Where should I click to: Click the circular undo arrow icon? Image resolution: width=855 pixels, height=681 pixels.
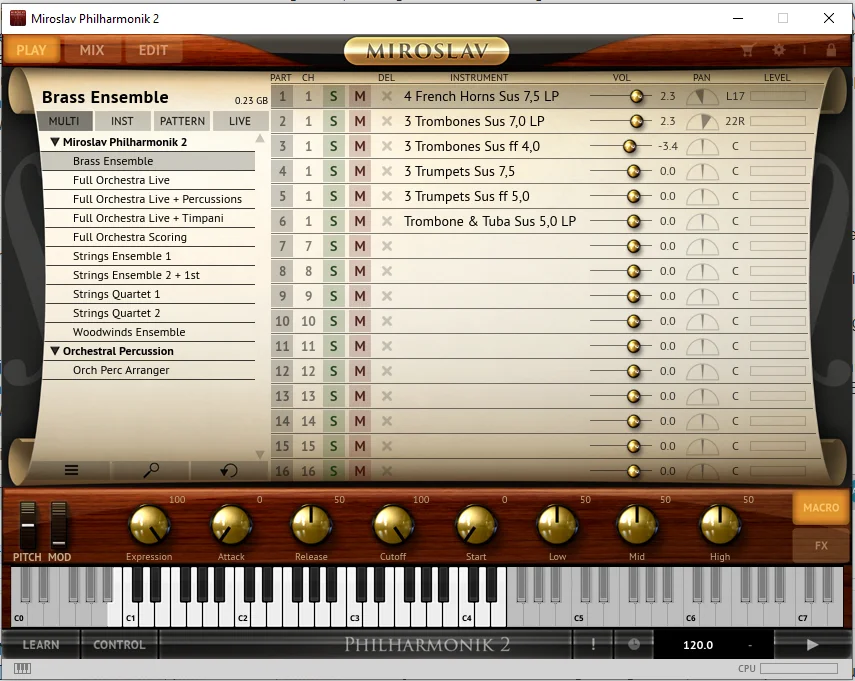tap(229, 470)
